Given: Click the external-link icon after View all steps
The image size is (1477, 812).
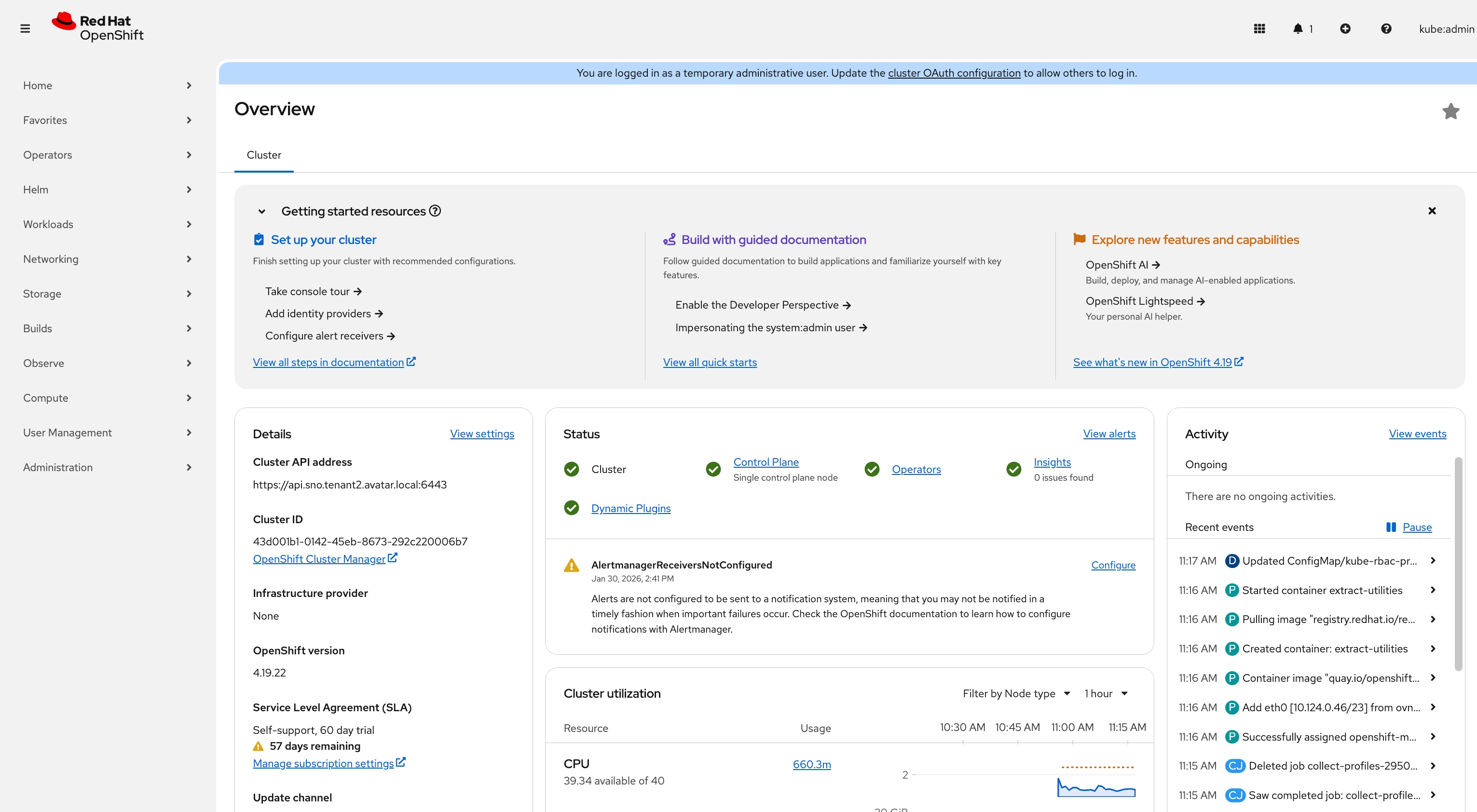Looking at the screenshot, I should [x=411, y=362].
